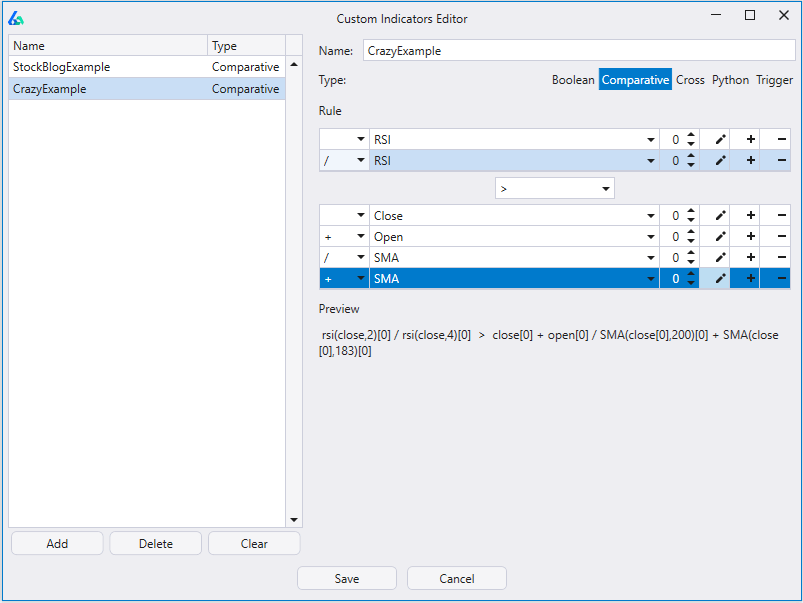Increase the offset value on first RSI row
The image size is (803, 603).
690,136
